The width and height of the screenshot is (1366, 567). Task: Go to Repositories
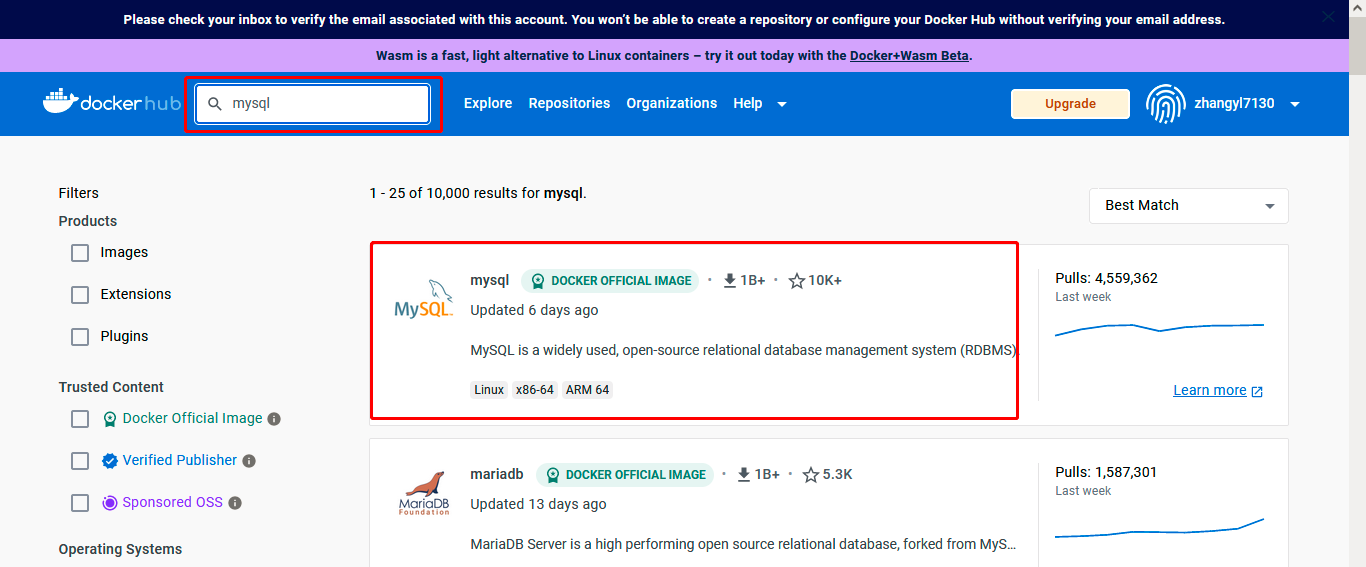tap(569, 103)
